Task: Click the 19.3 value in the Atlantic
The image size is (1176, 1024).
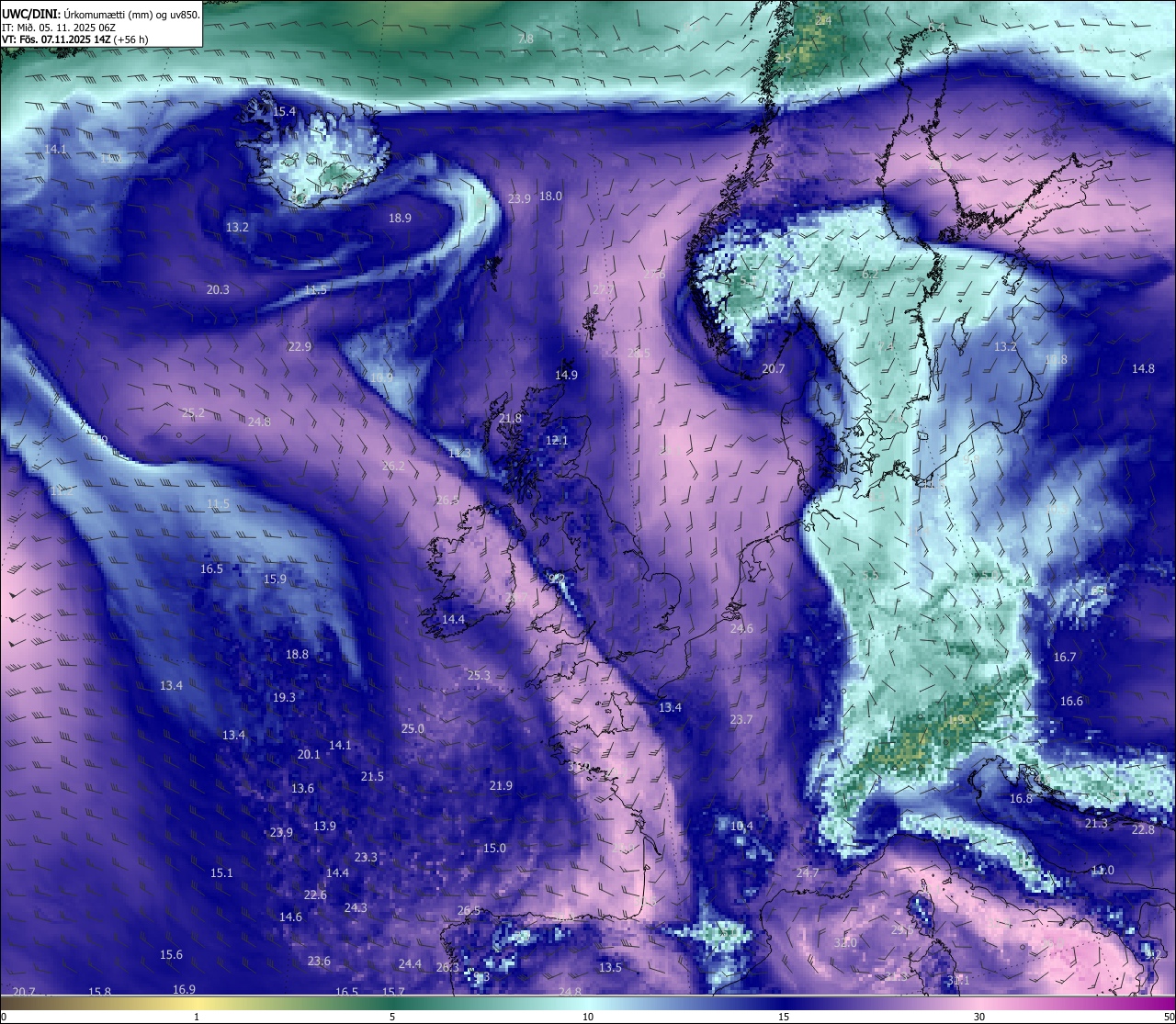Action: 284,698
